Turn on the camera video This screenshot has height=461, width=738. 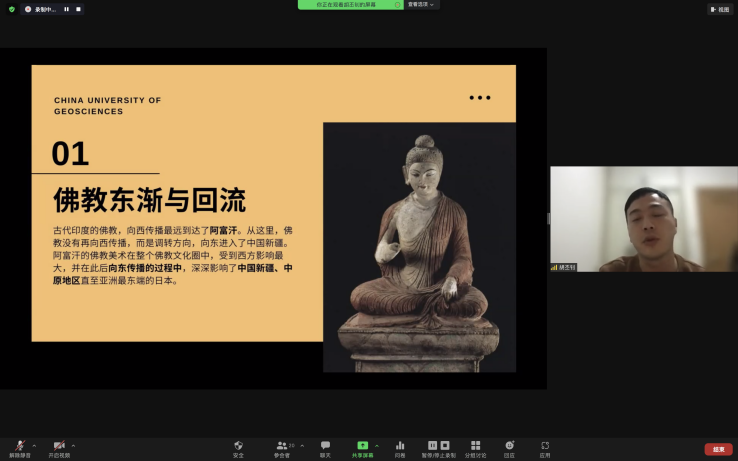[x=60, y=445]
